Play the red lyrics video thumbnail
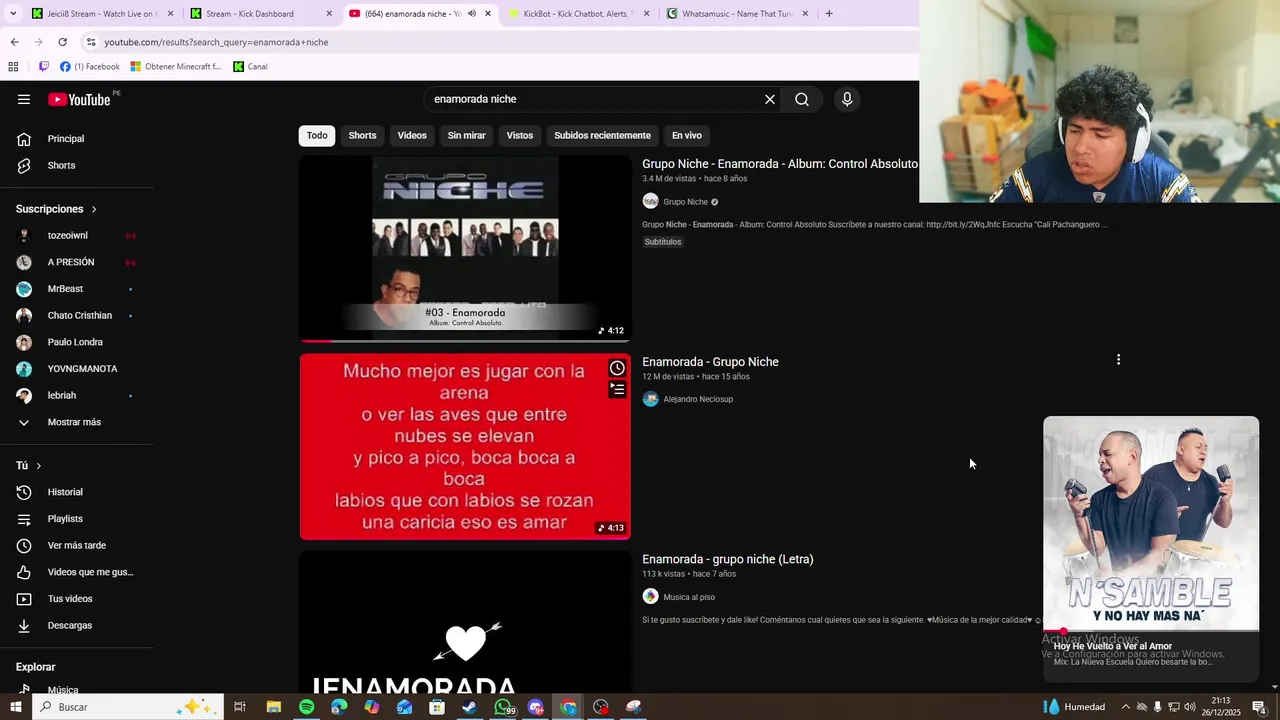 (465, 447)
